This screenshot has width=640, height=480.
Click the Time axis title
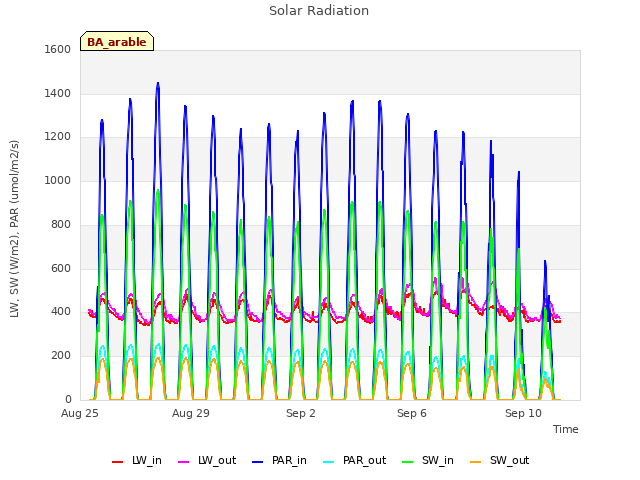point(566,429)
